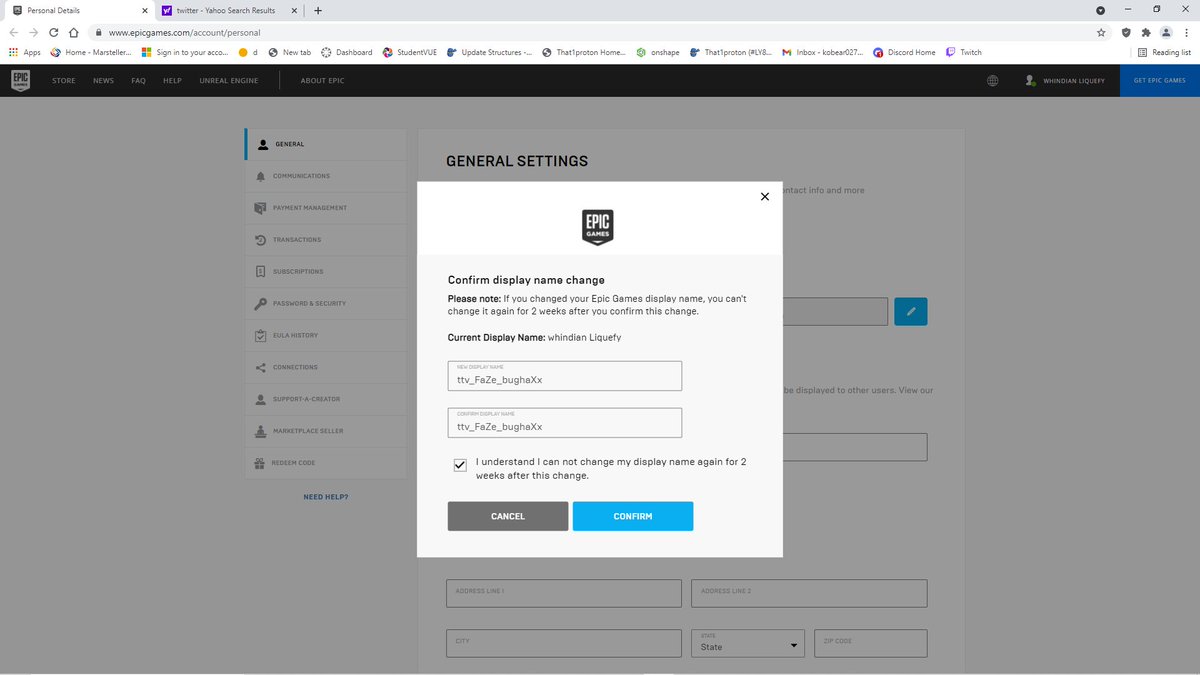Screen dimensions: 1200x675
Task: Open the Home - Marsteller bookmark
Action: pos(90,52)
